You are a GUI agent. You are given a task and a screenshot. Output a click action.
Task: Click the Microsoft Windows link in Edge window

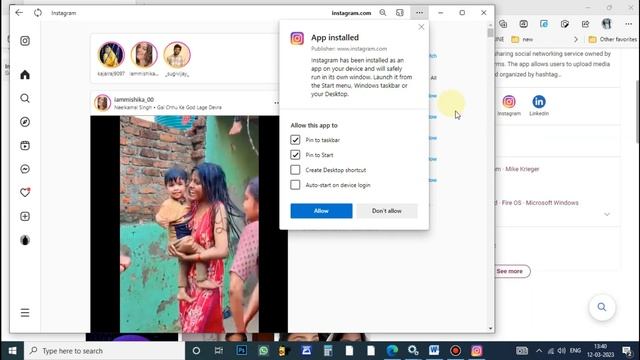pyautogui.click(x=552, y=203)
